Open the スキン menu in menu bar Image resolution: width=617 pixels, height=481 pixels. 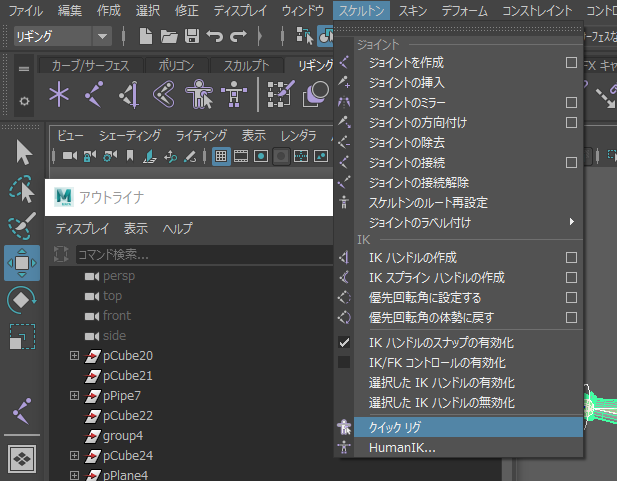413,11
